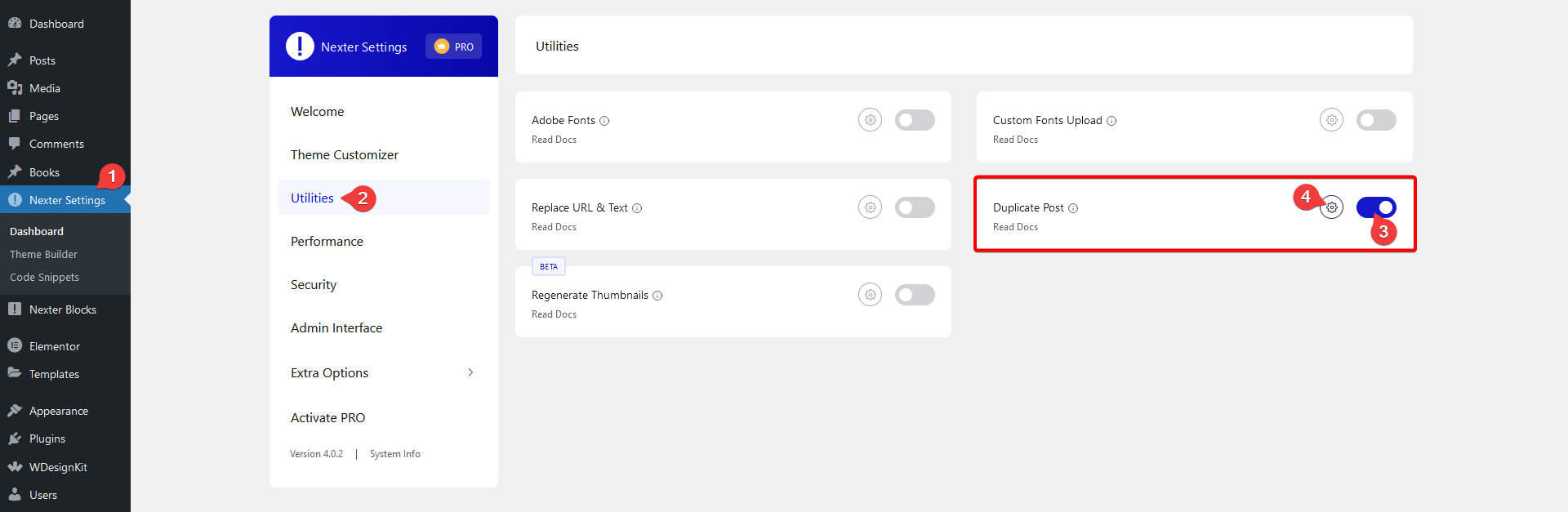Enable the Regenerate Thumbnails toggle

point(915,295)
